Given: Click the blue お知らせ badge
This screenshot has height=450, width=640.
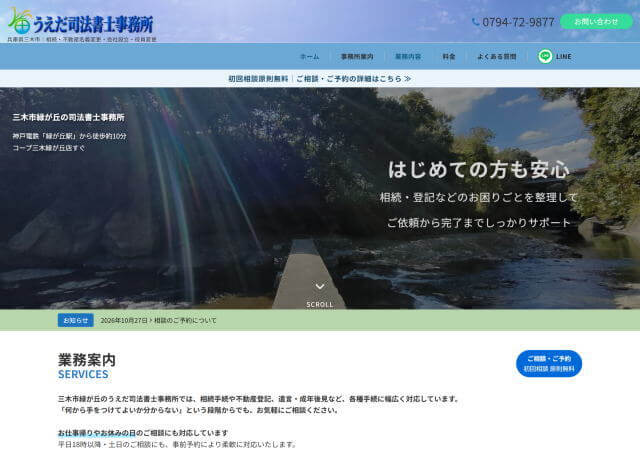Looking at the screenshot, I should [x=76, y=320].
